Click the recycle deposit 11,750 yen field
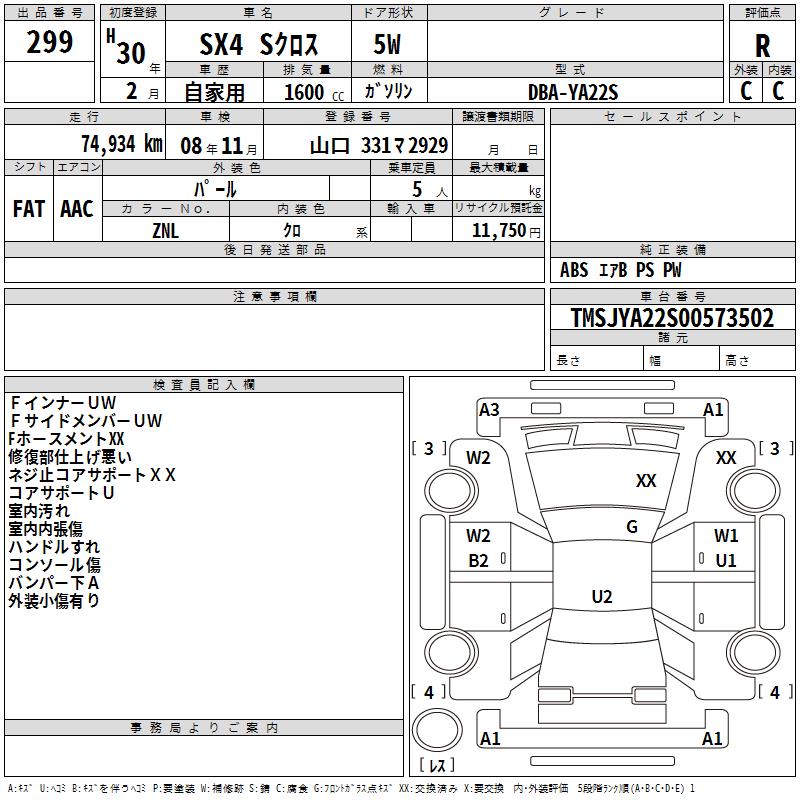 pos(498,230)
